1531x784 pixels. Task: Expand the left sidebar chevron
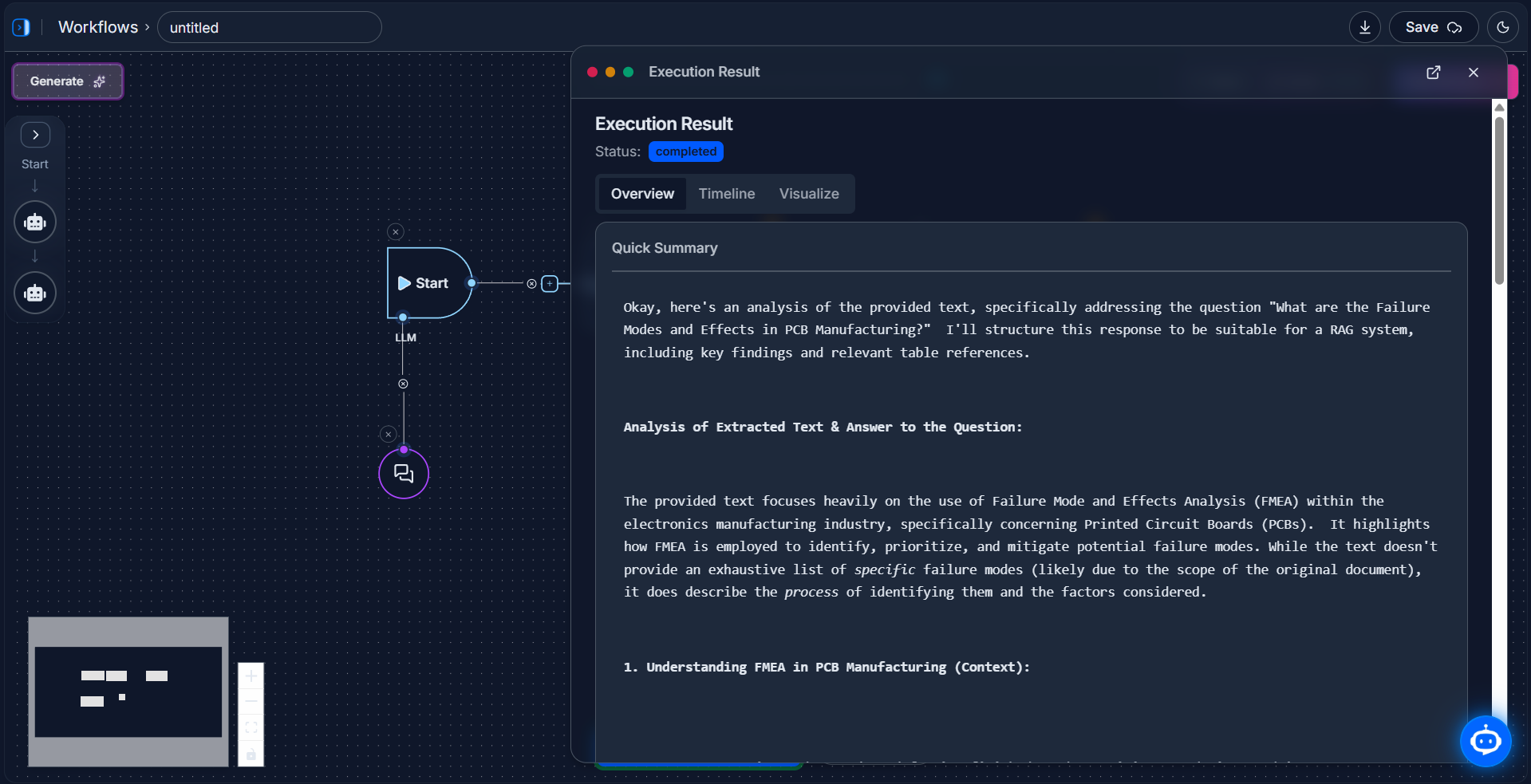(35, 135)
